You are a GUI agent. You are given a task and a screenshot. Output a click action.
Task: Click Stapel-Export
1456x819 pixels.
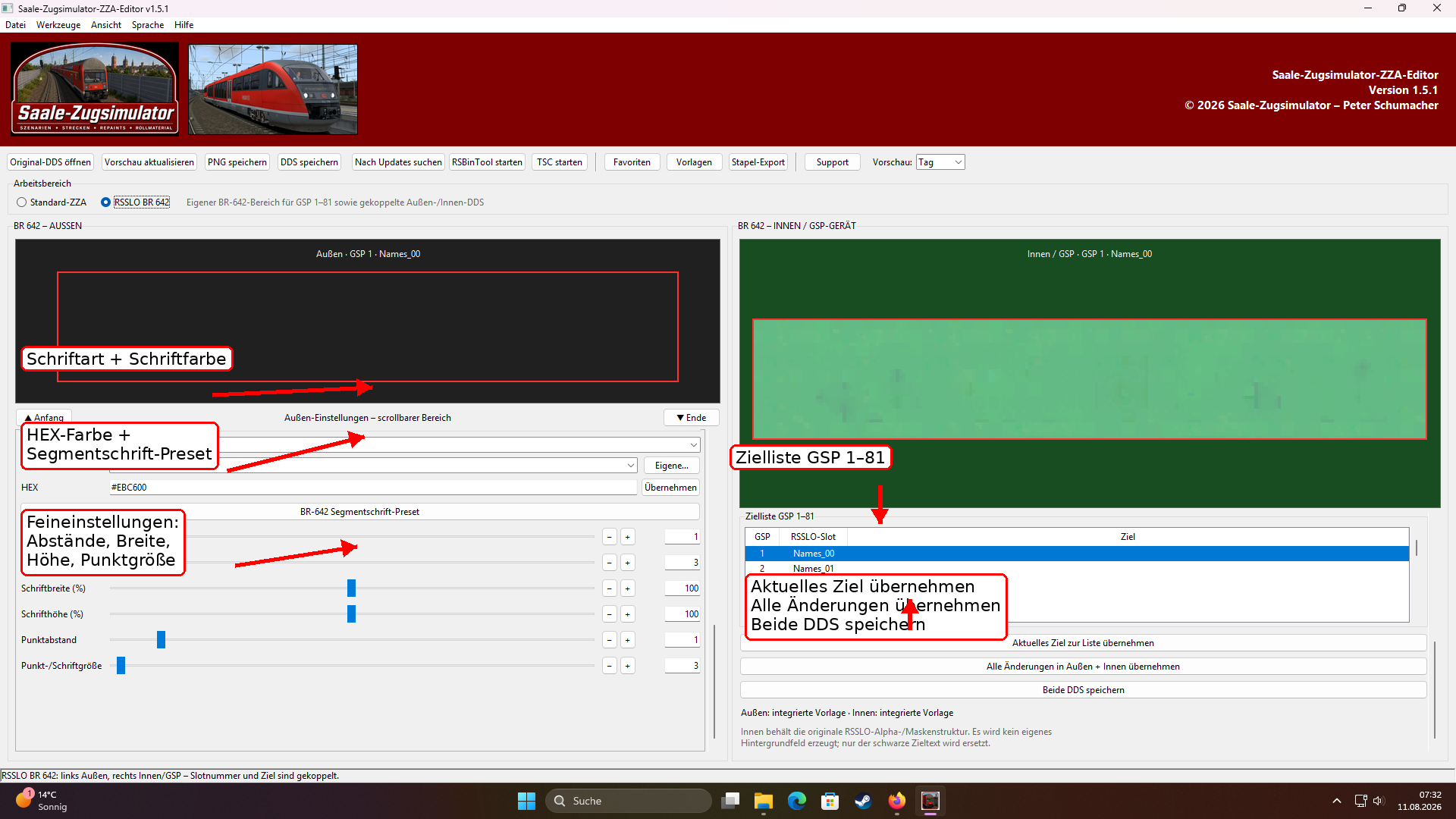coord(758,162)
